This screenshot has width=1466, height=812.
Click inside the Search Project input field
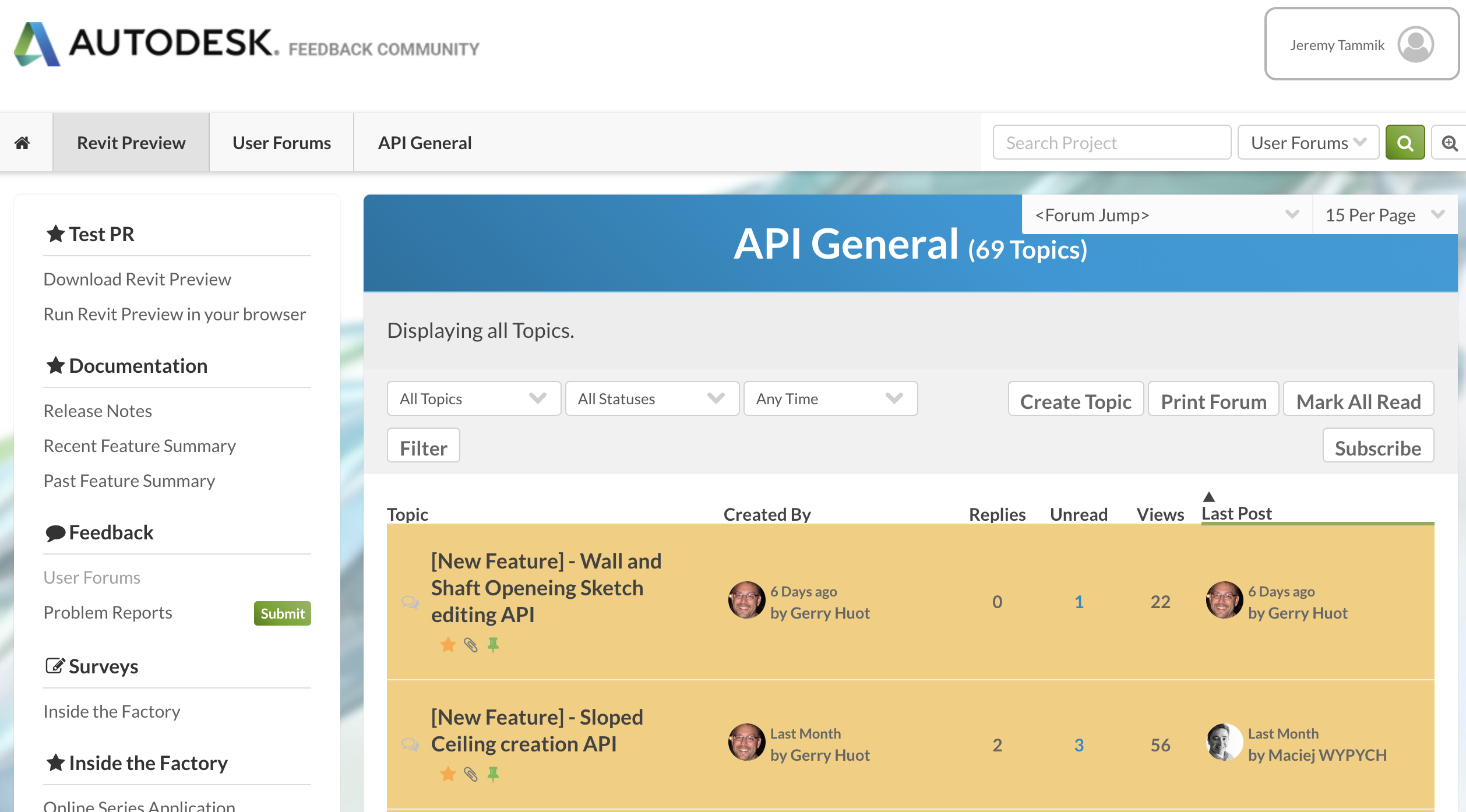tap(1112, 142)
